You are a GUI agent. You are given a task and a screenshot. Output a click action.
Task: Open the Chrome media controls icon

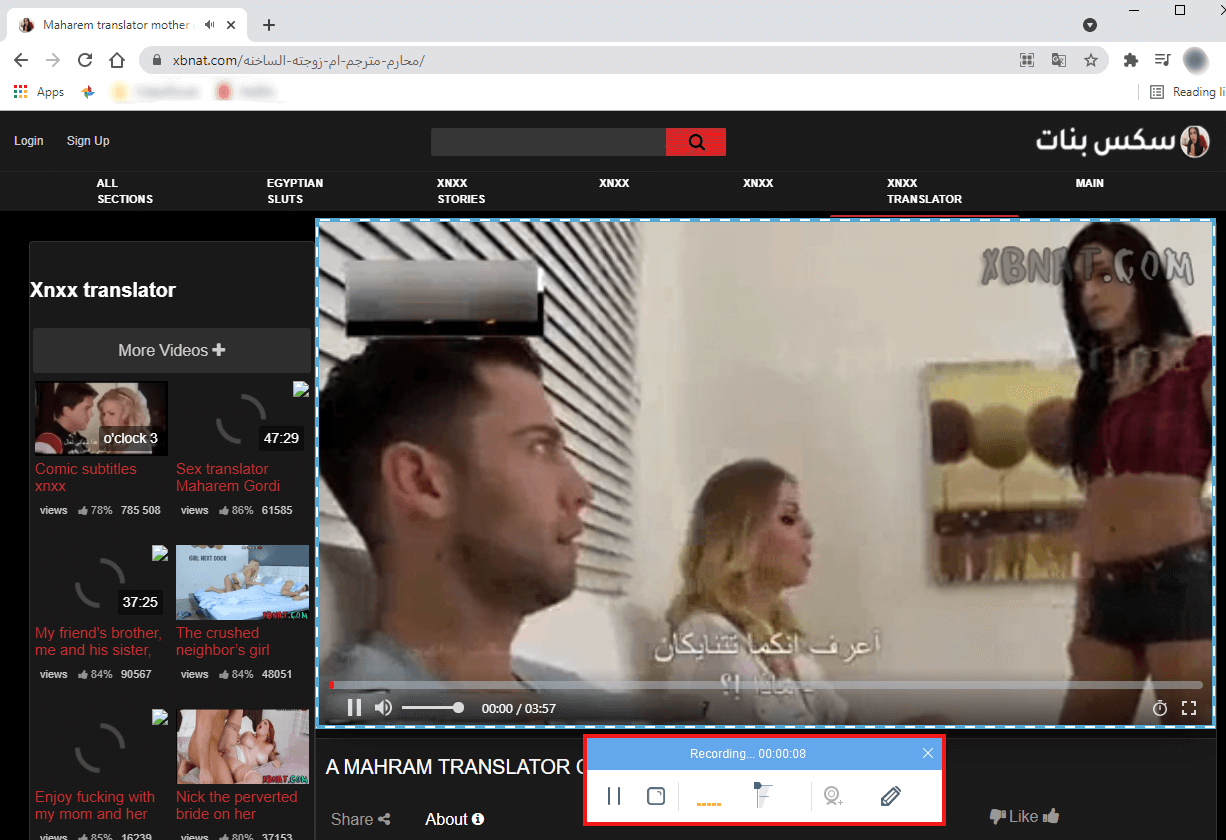click(1161, 60)
